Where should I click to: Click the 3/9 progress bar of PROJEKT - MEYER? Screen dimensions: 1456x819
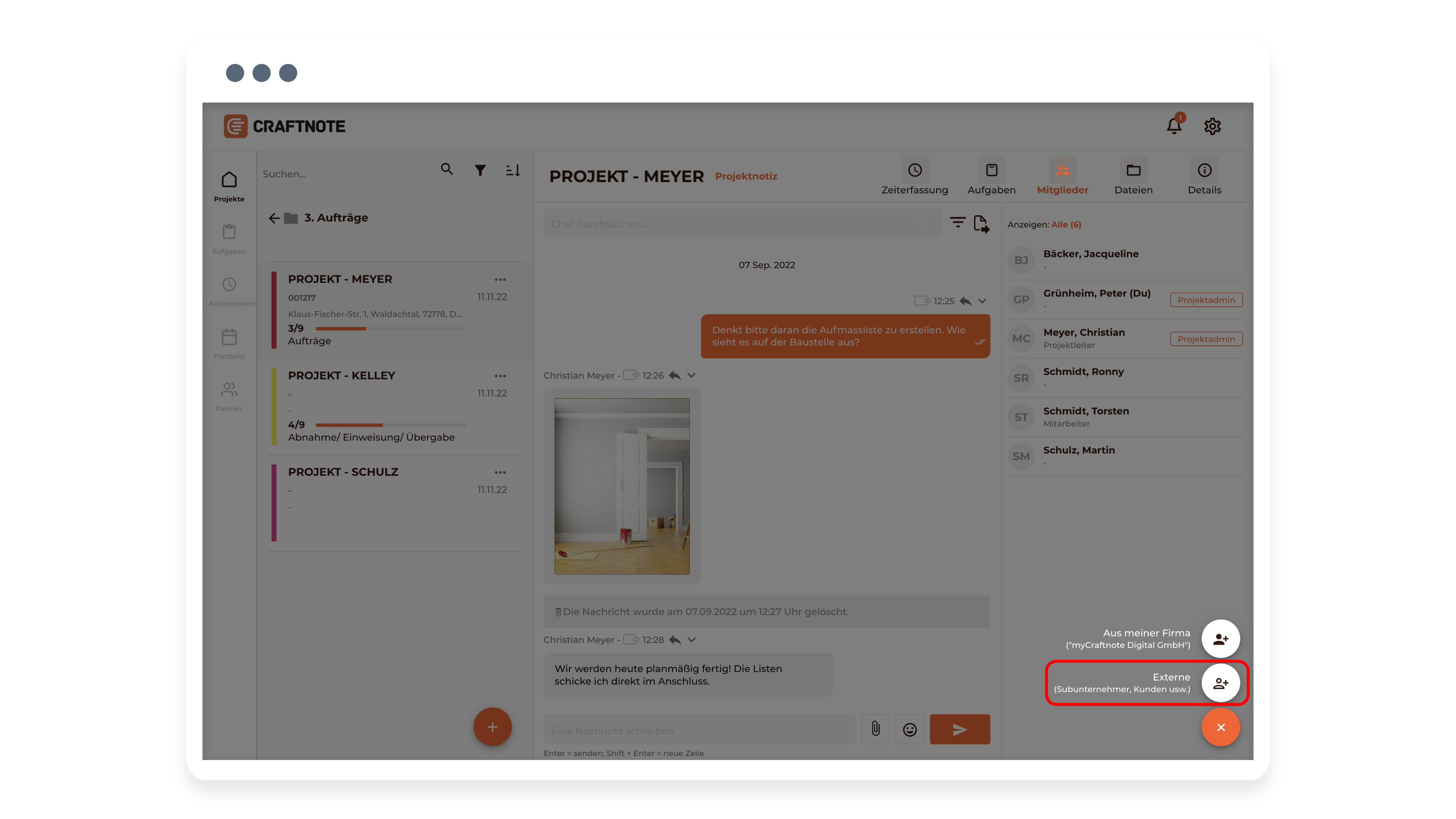pyautogui.click(x=391, y=328)
